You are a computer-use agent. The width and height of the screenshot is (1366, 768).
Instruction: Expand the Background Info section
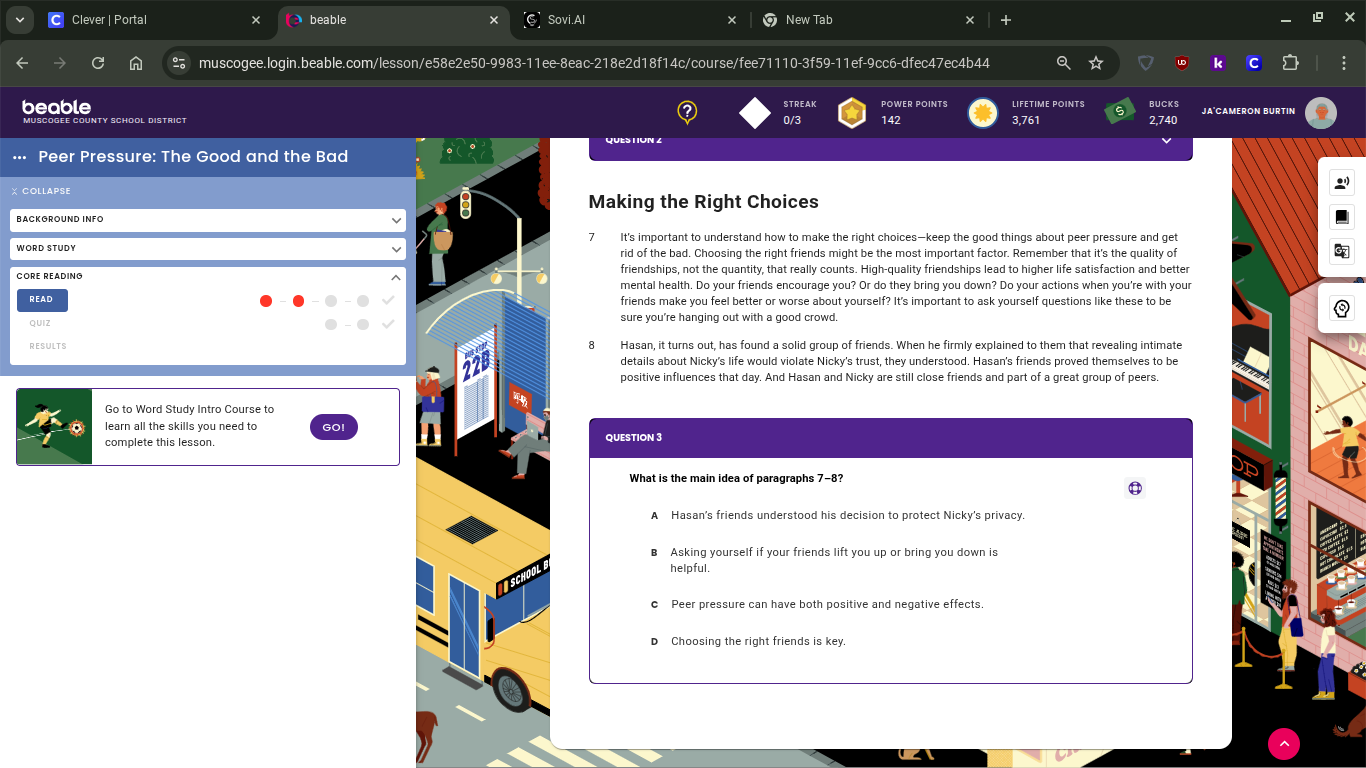[207, 219]
